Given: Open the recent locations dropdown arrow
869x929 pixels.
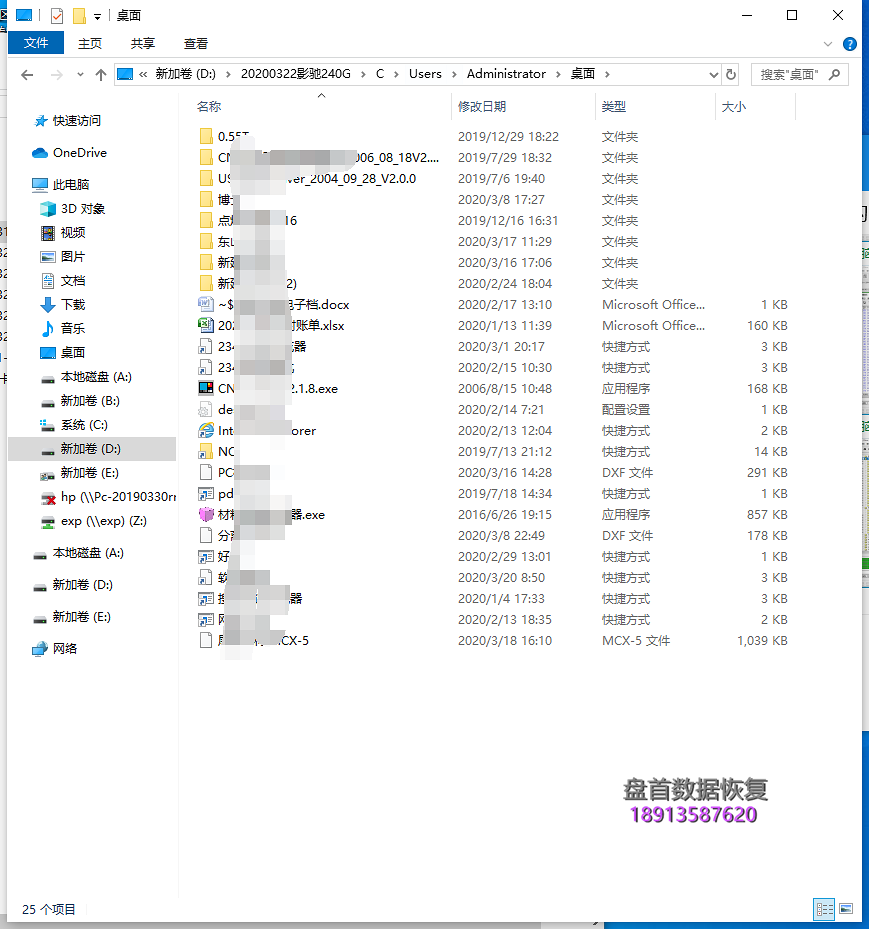Looking at the screenshot, I should pos(81,75).
